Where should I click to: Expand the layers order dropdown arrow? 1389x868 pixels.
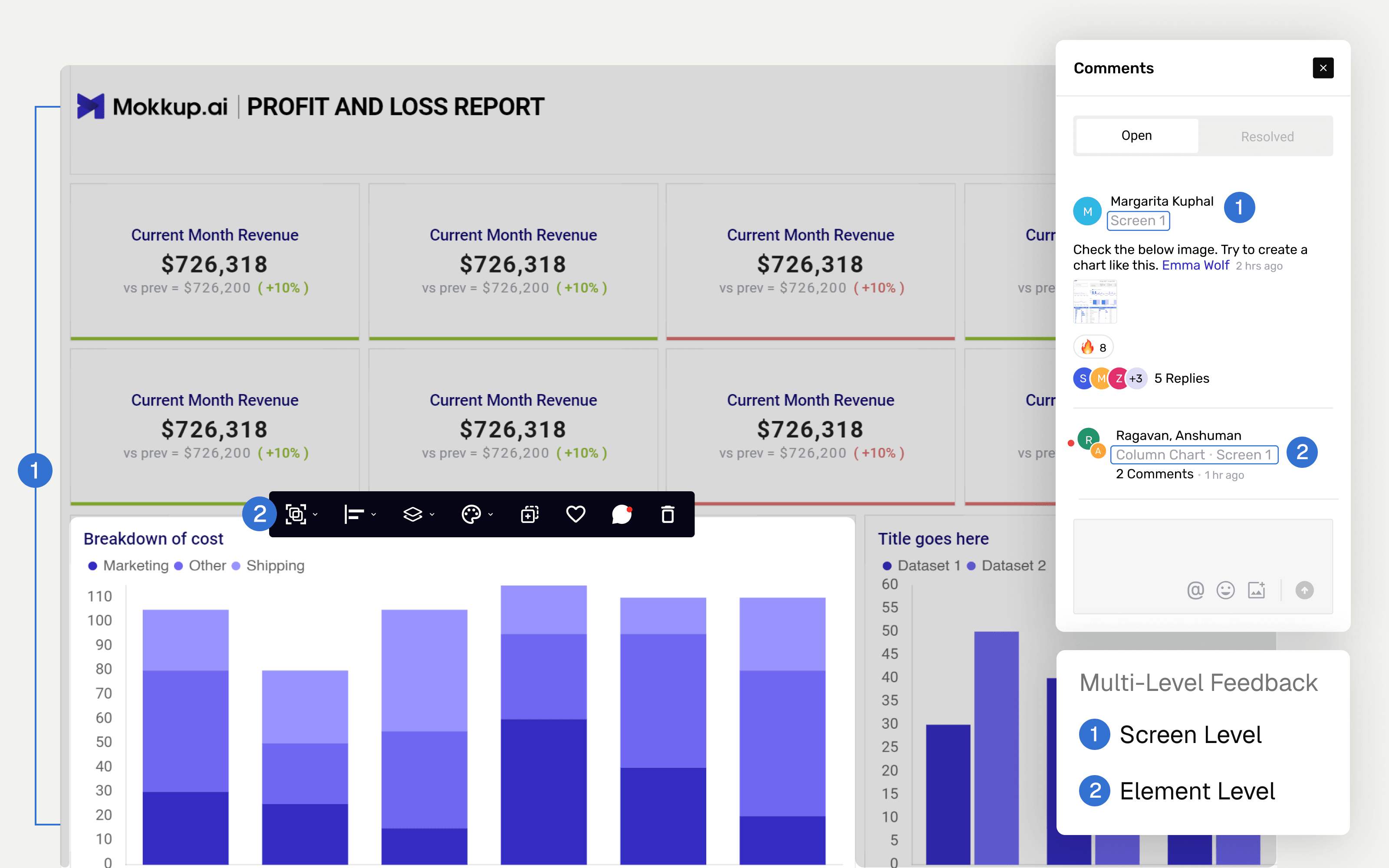[x=432, y=514]
